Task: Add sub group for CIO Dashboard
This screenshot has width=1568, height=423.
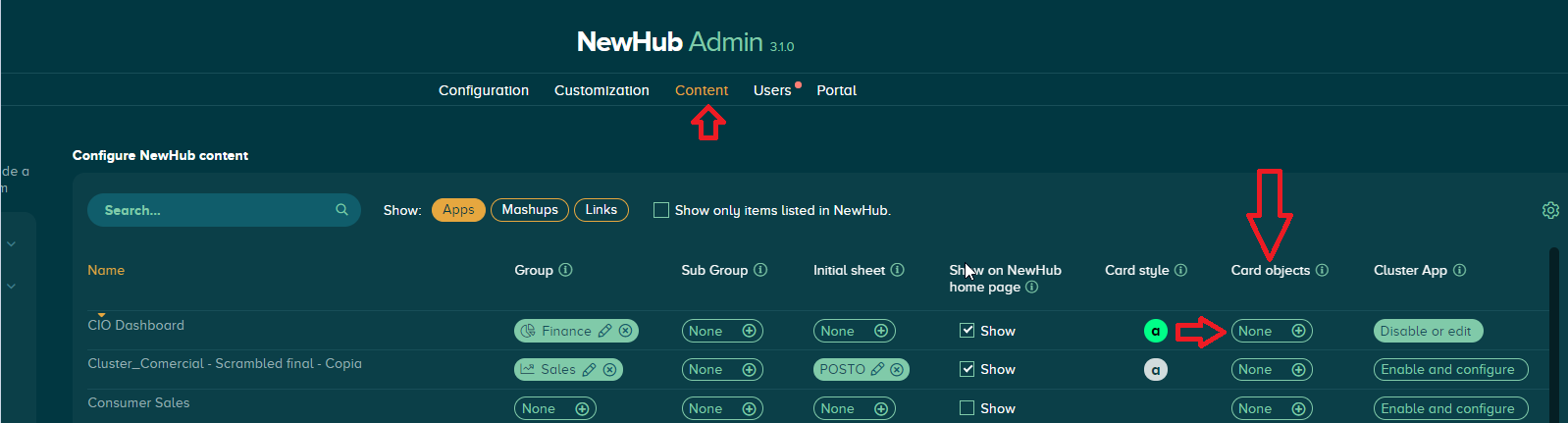Action: pyautogui.click(x=749, y=331)
